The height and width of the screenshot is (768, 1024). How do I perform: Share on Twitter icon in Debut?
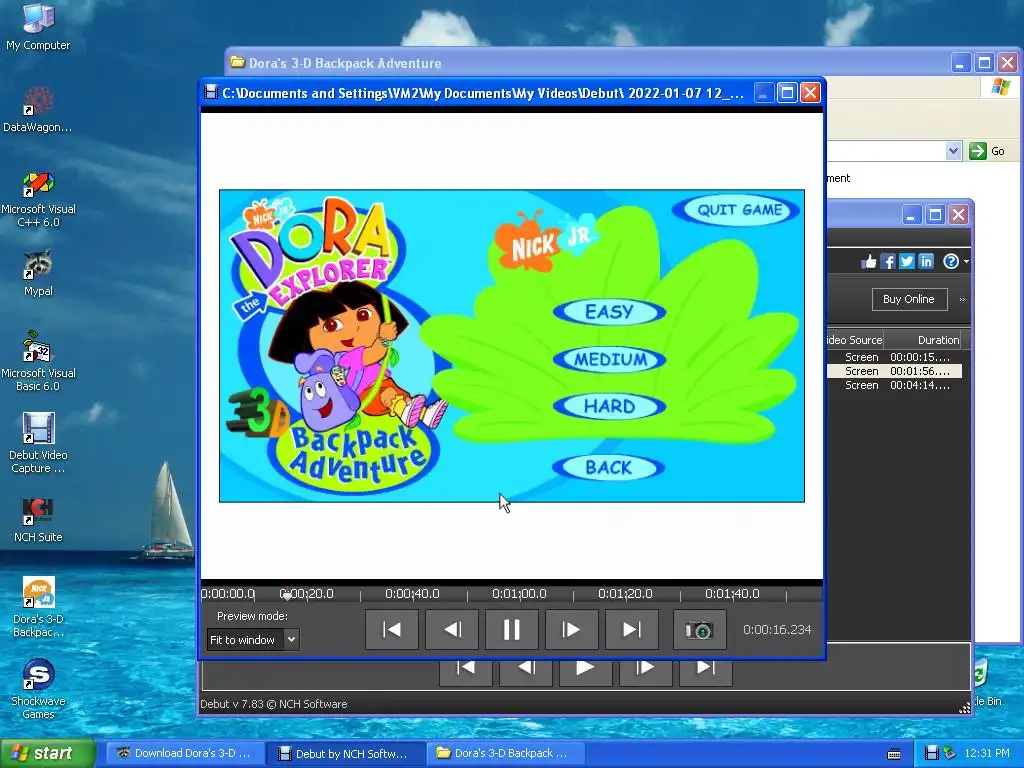[906, 261]
